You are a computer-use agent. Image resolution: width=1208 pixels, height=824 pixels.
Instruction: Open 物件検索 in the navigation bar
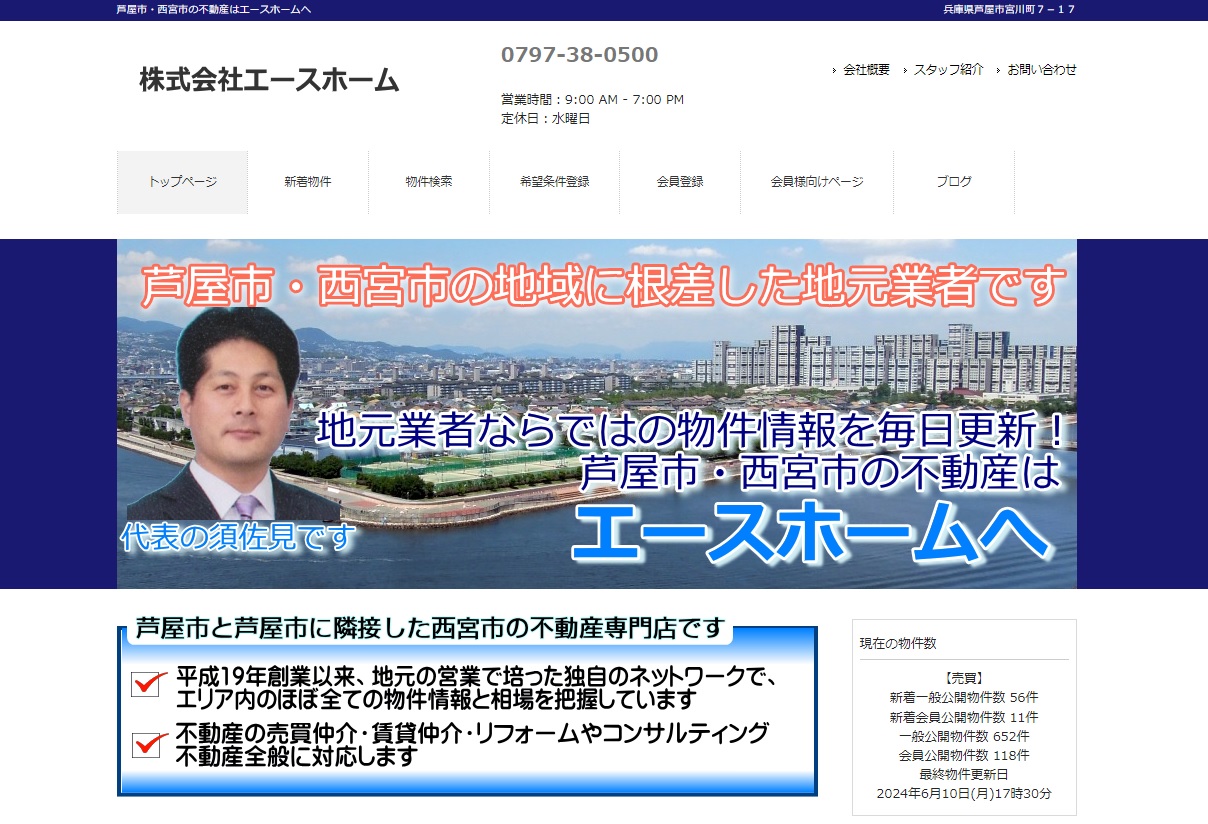(429, 182)
